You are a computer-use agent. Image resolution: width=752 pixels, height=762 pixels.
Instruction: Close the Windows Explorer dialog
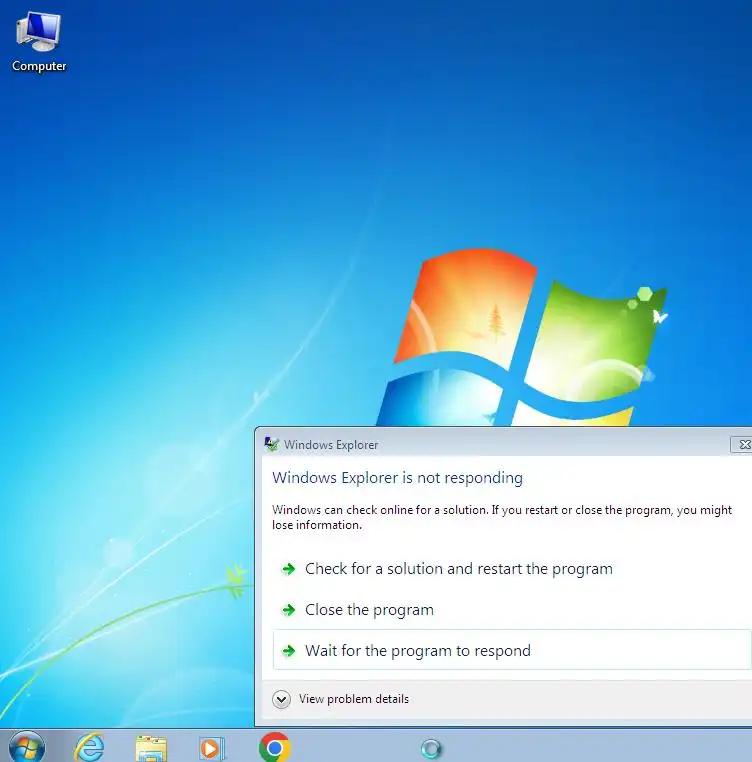[x=741, y=444]
